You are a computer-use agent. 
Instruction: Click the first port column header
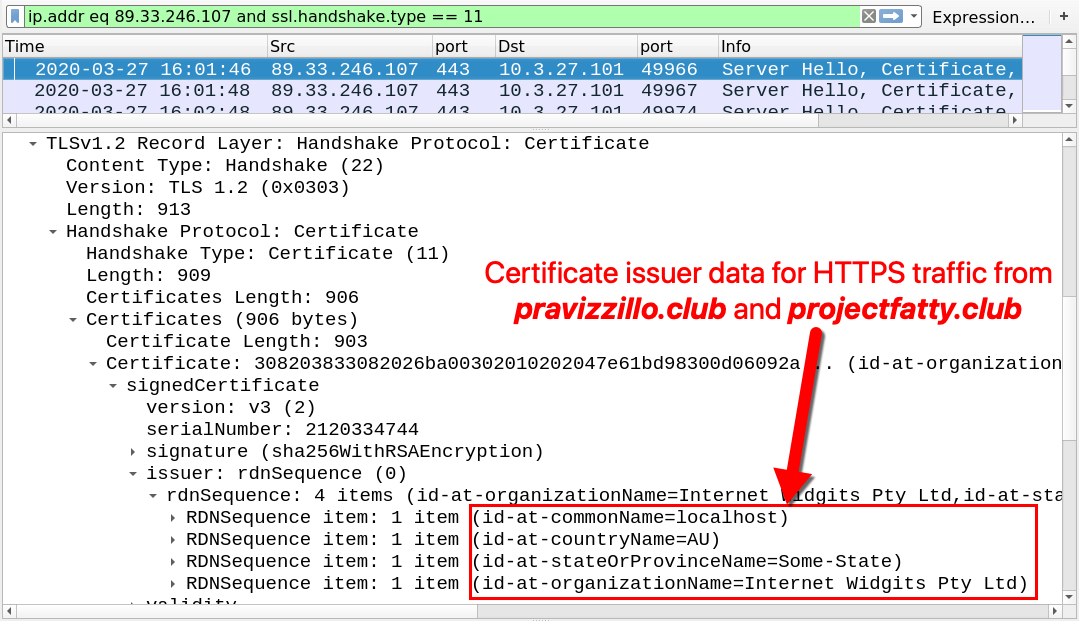point(463,46)
